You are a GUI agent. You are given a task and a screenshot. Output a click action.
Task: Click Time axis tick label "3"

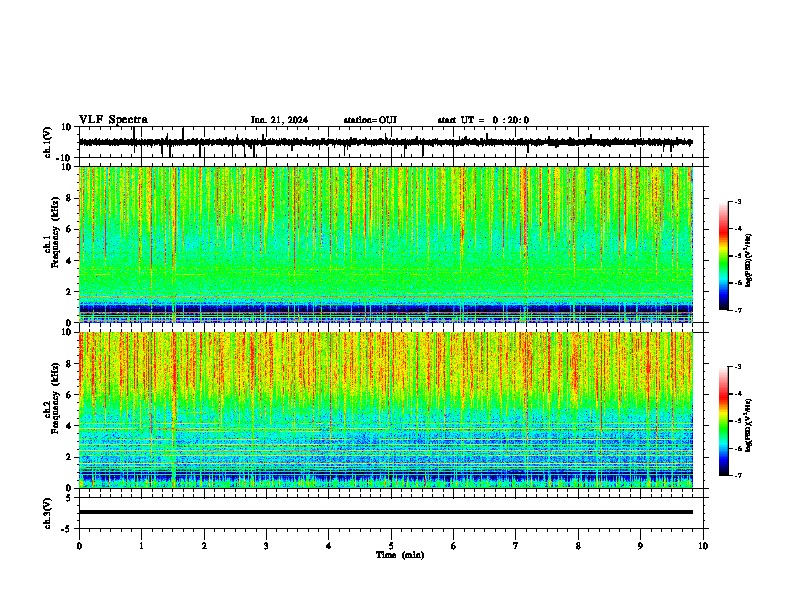(266, 546)
